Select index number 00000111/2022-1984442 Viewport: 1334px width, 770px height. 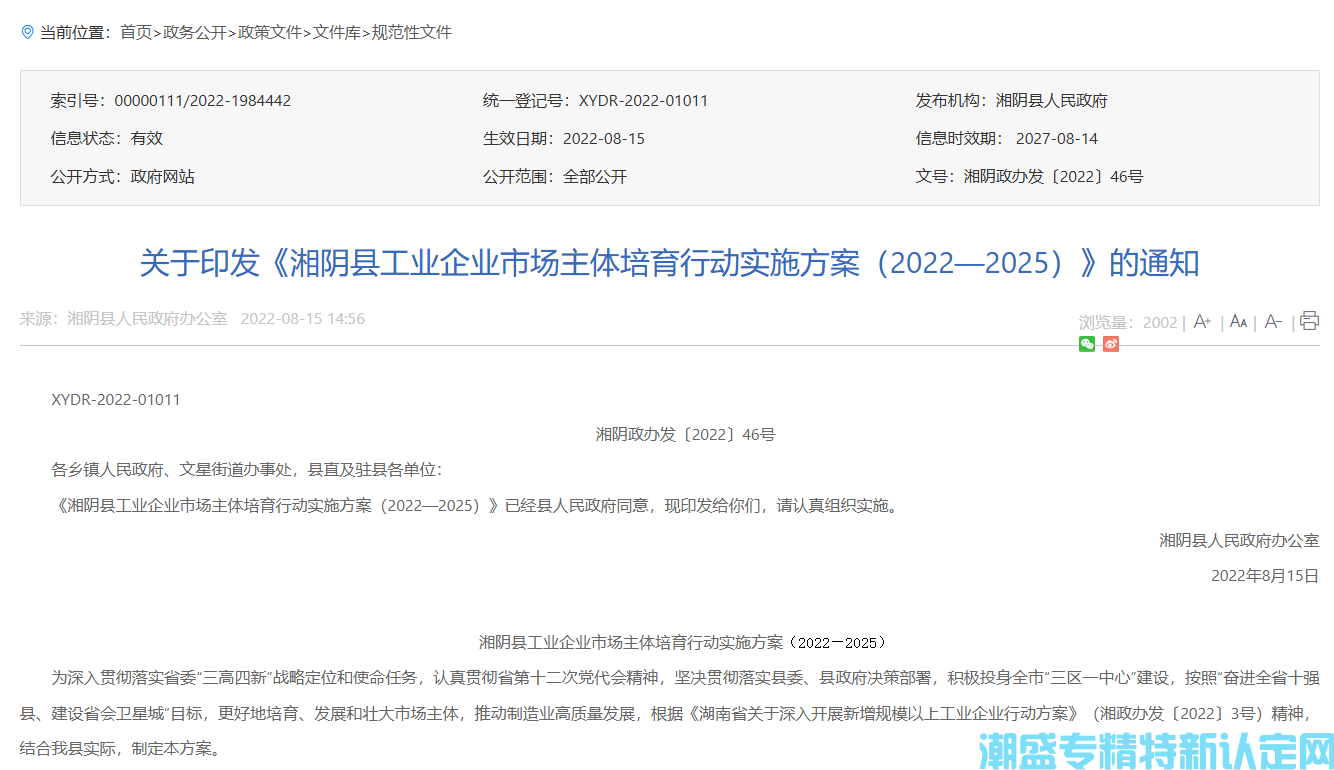(203, 101)
